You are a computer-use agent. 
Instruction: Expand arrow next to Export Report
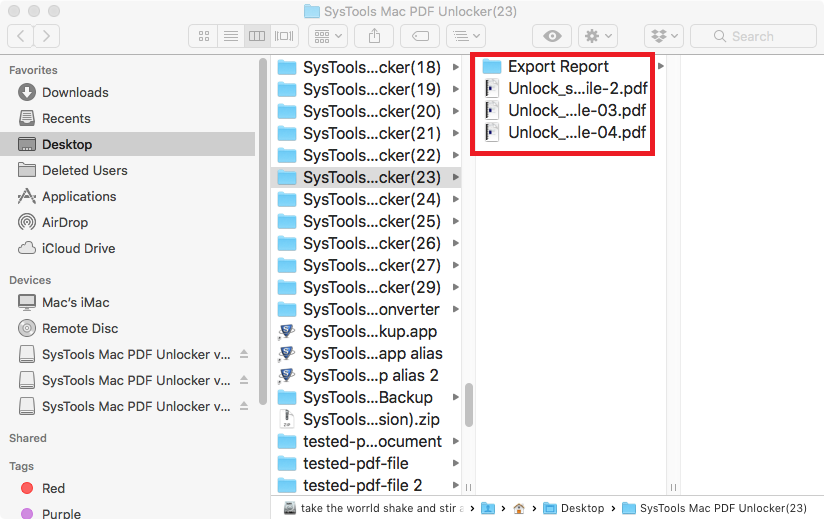(x=661, y=66)
